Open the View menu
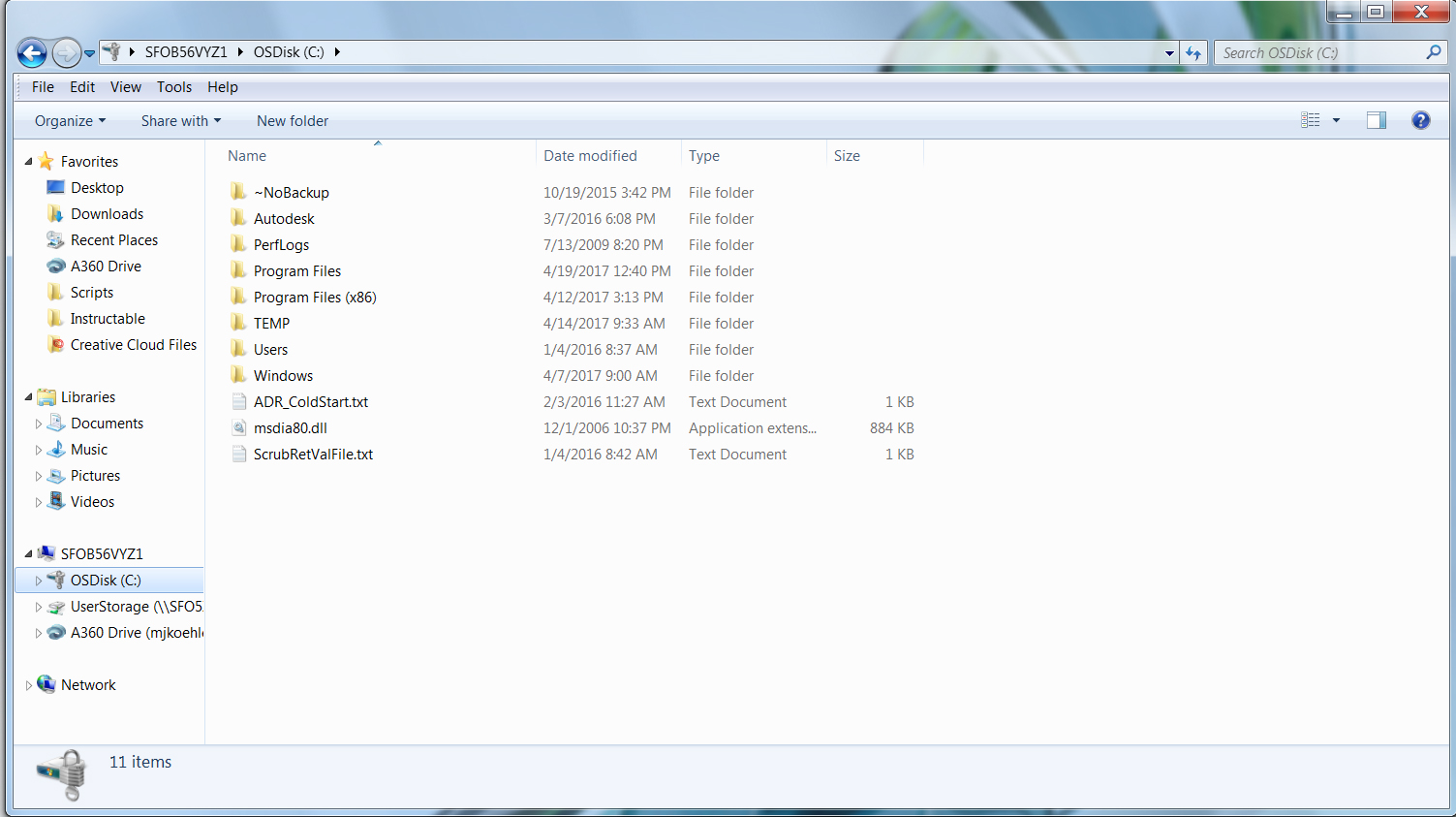Screen dimensions: 1456x817 [126, 87]
